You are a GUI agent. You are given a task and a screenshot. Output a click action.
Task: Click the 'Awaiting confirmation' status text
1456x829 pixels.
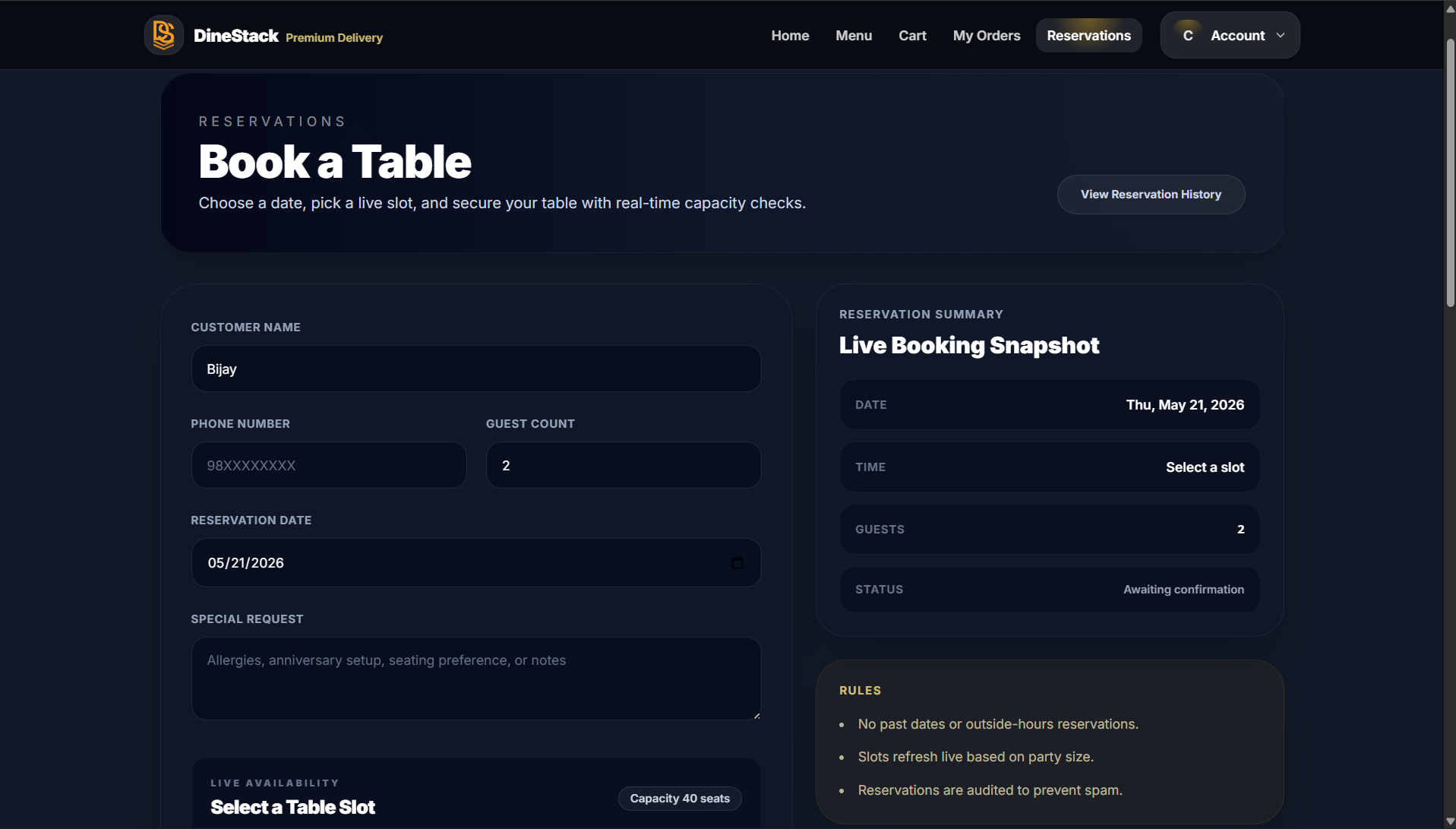coord(1183,590)
